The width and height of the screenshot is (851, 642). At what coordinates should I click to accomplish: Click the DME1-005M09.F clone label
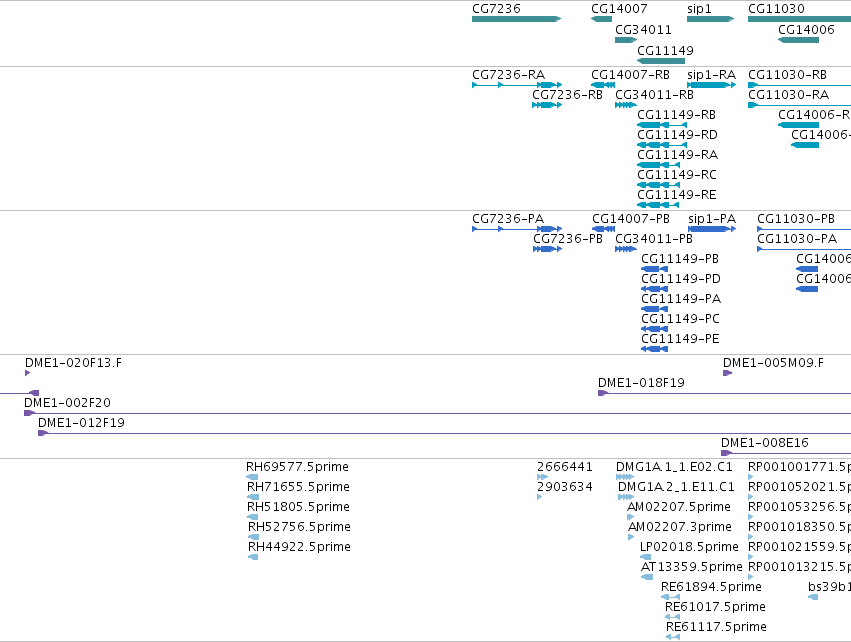tap(773, 363)
